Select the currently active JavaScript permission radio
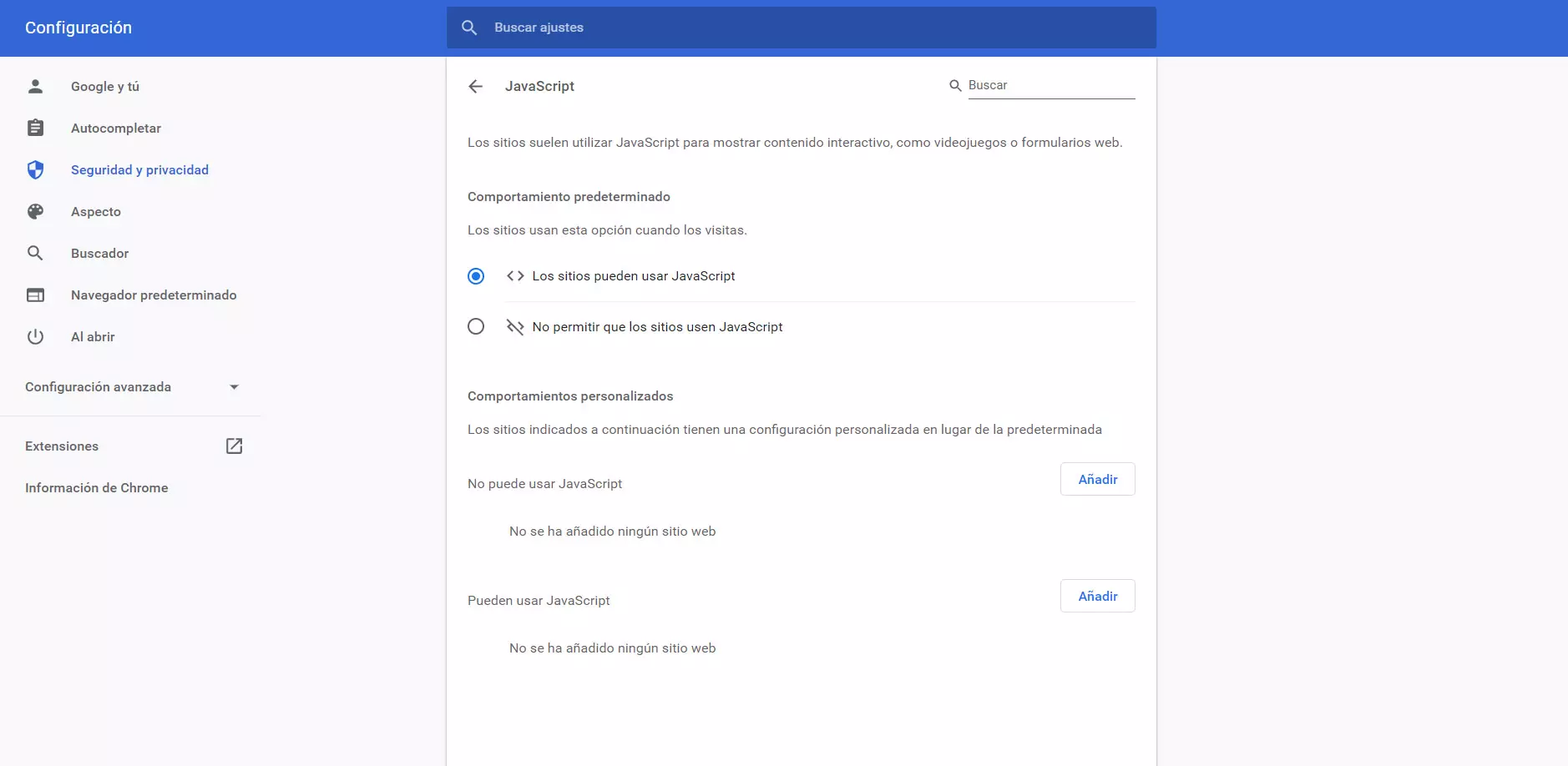 coord(475,275)
